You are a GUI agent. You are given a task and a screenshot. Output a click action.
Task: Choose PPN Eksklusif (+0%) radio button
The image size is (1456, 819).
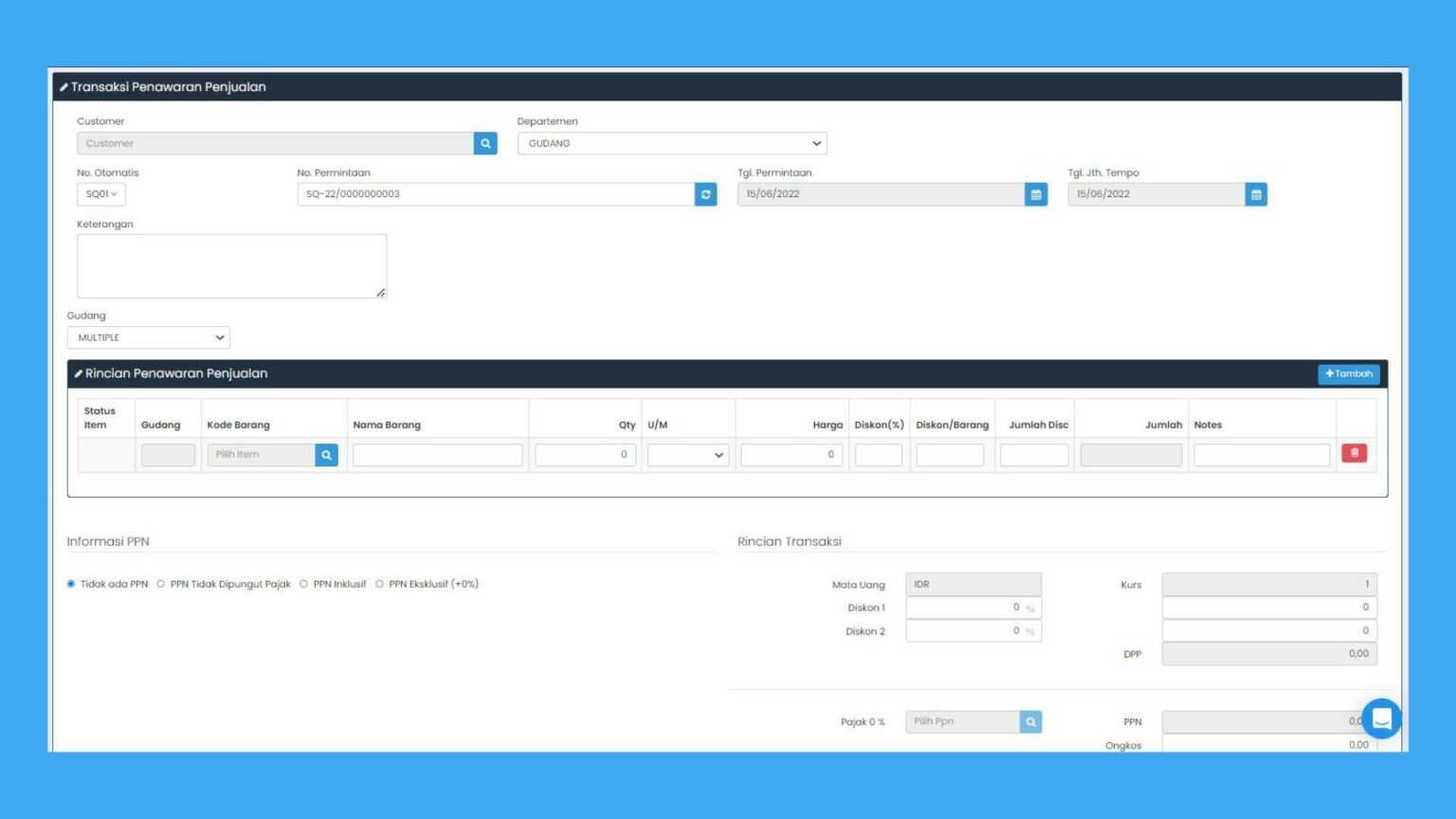tap(380, 584)
